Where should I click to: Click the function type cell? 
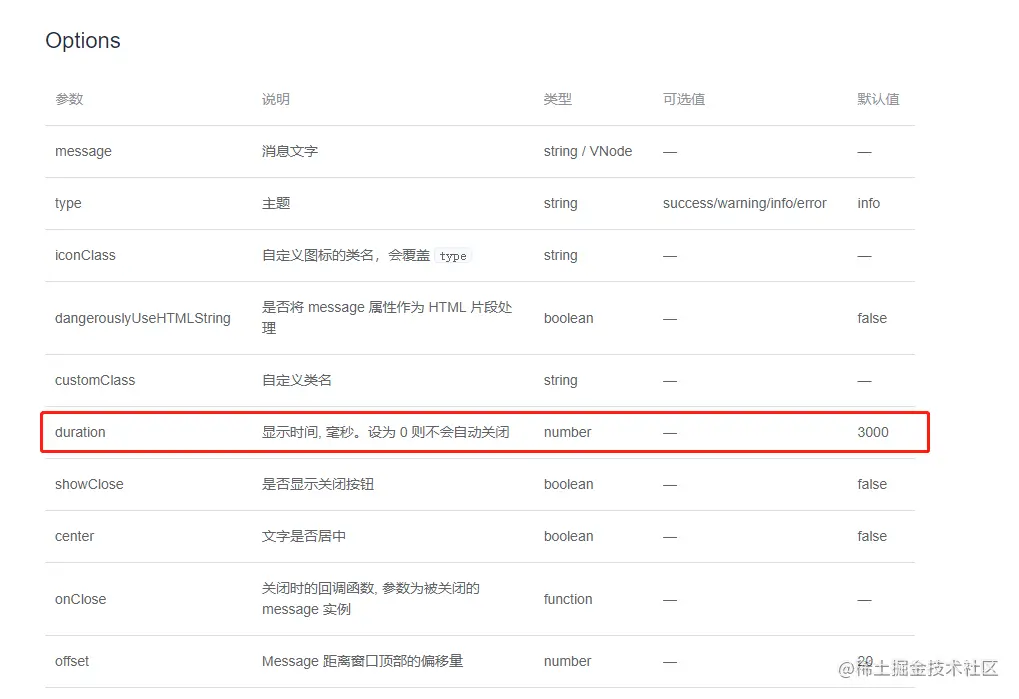tap(567, 599)
